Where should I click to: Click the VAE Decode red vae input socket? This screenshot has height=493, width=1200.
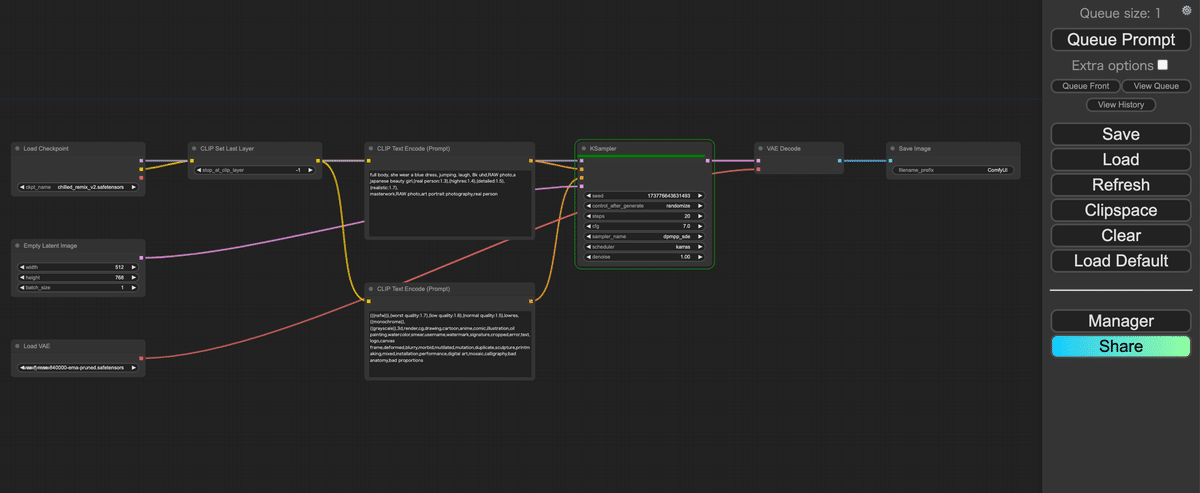[x=757, y=169]
